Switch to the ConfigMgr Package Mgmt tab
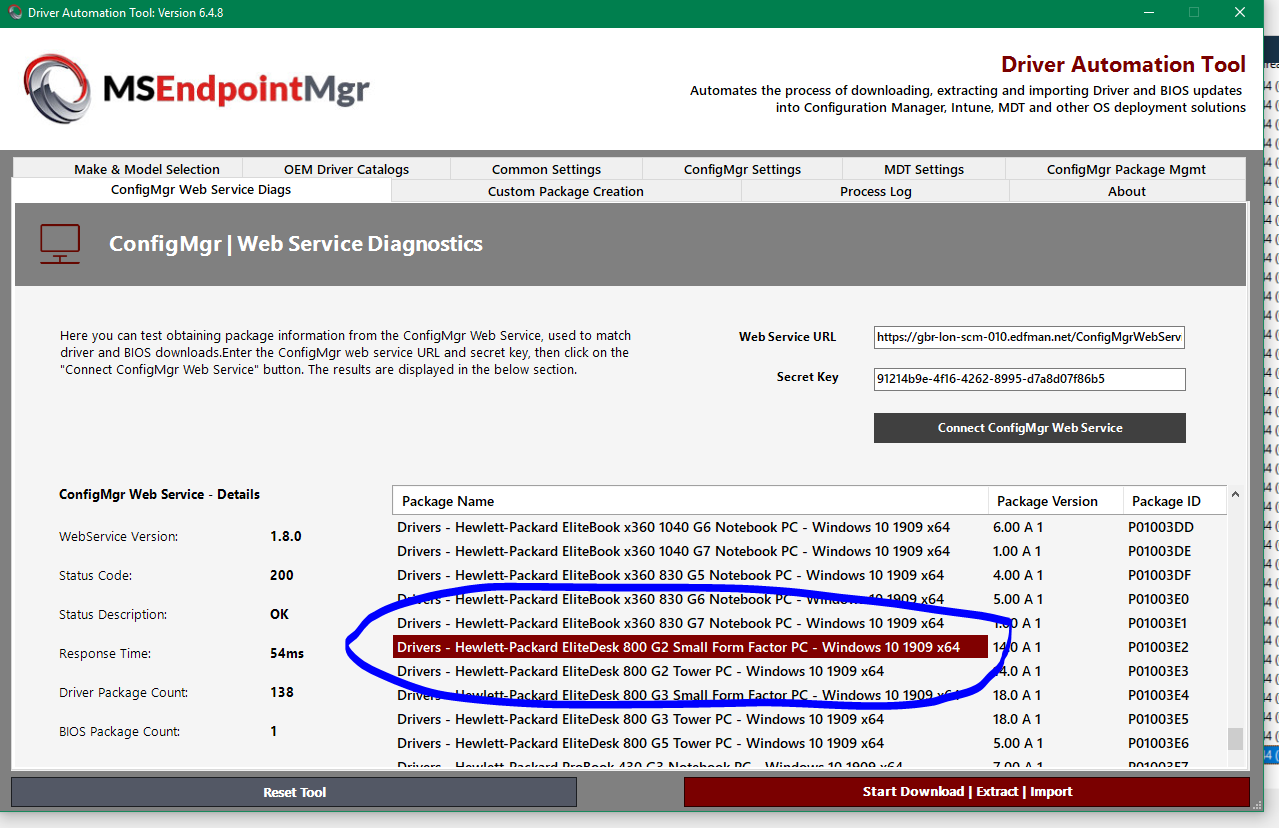This screenshot has width=1279, height=828. pos(1126,169)
